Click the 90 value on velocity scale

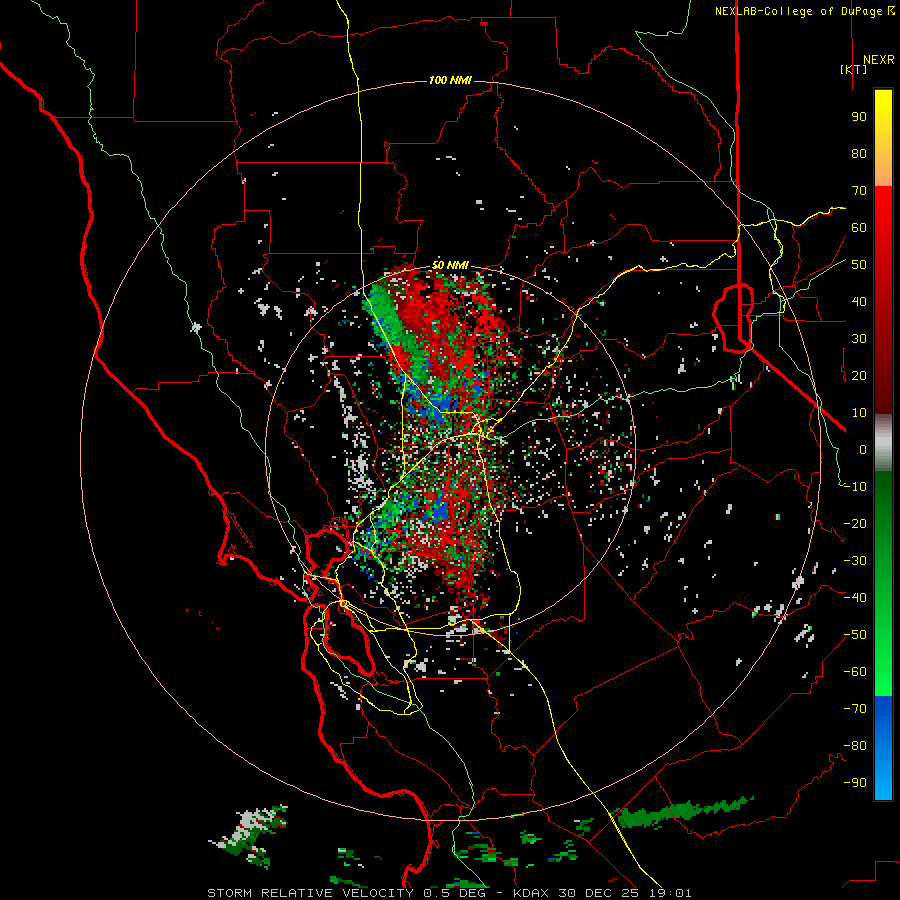coord(859,117)
